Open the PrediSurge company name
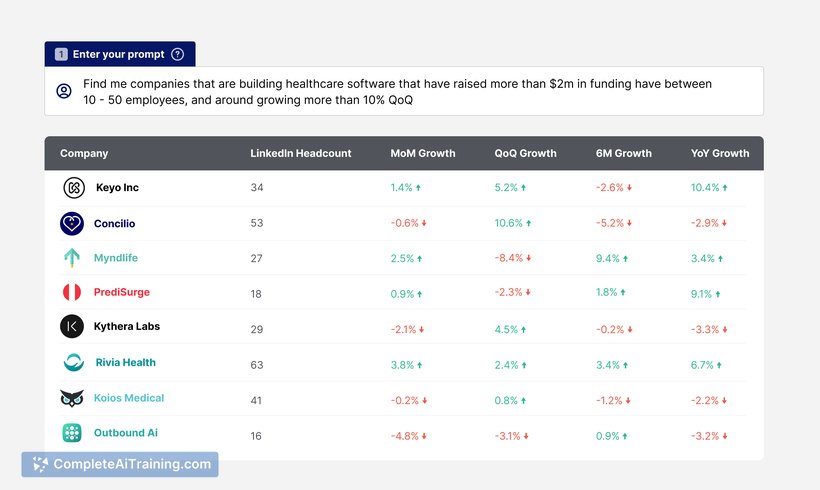 point(122,292)
